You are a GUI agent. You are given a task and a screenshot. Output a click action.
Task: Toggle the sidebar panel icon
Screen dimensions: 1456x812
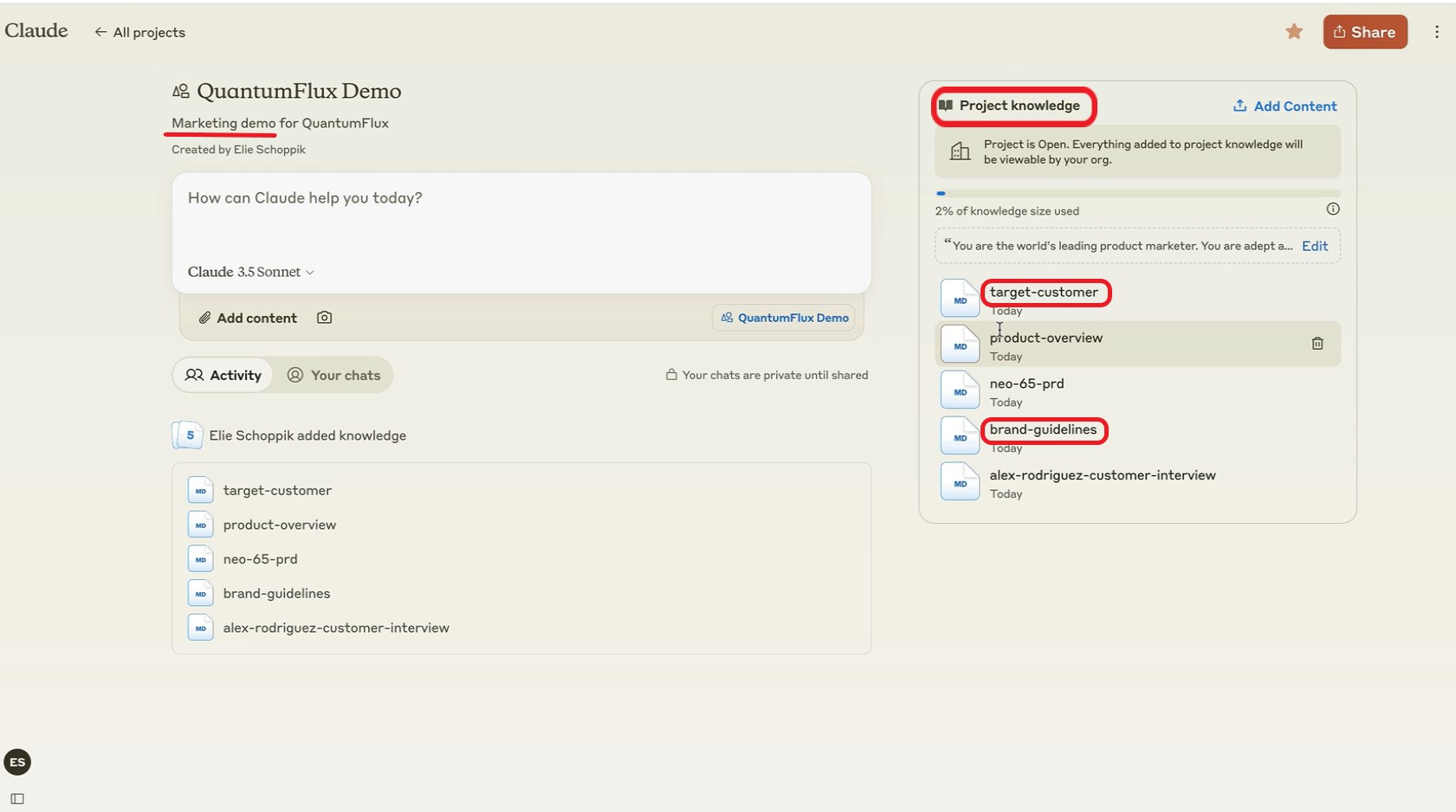[17, 798]
